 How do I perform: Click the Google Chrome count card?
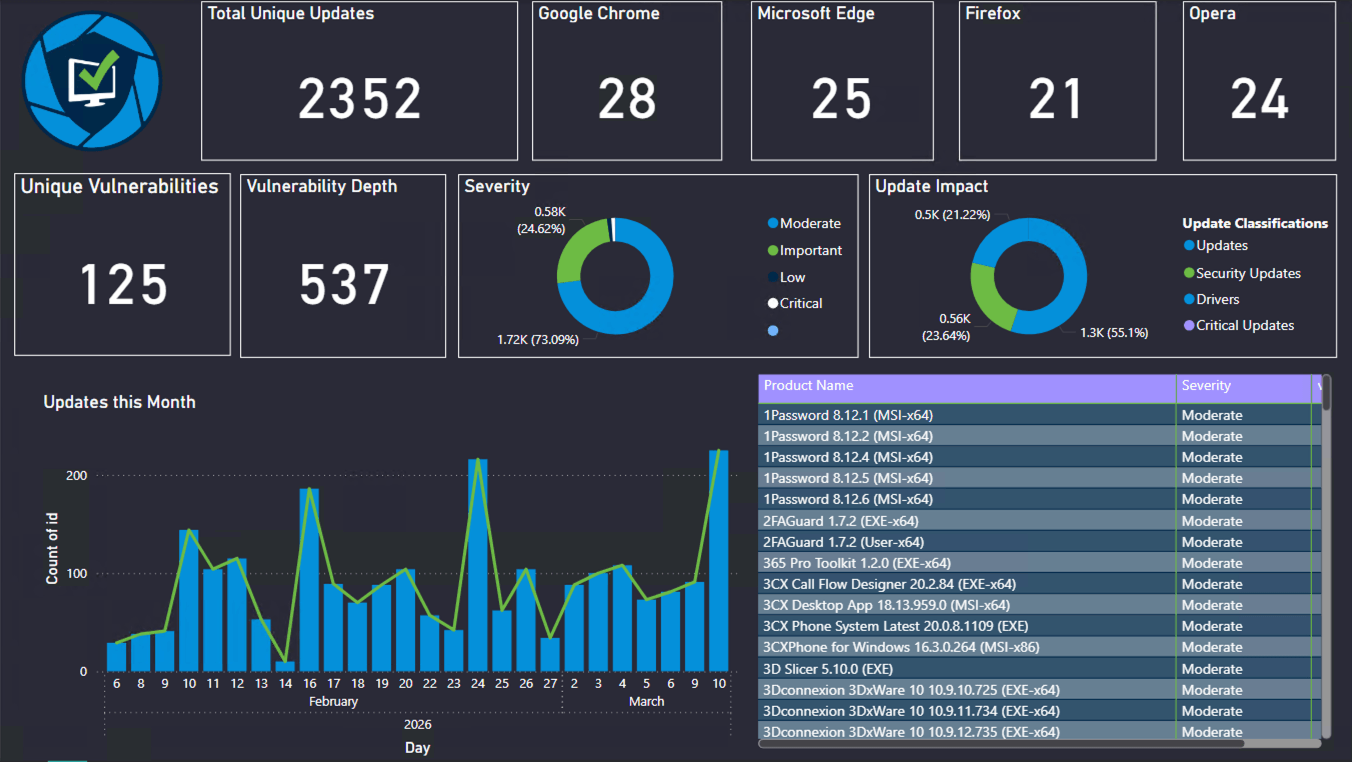click(627, 81)
